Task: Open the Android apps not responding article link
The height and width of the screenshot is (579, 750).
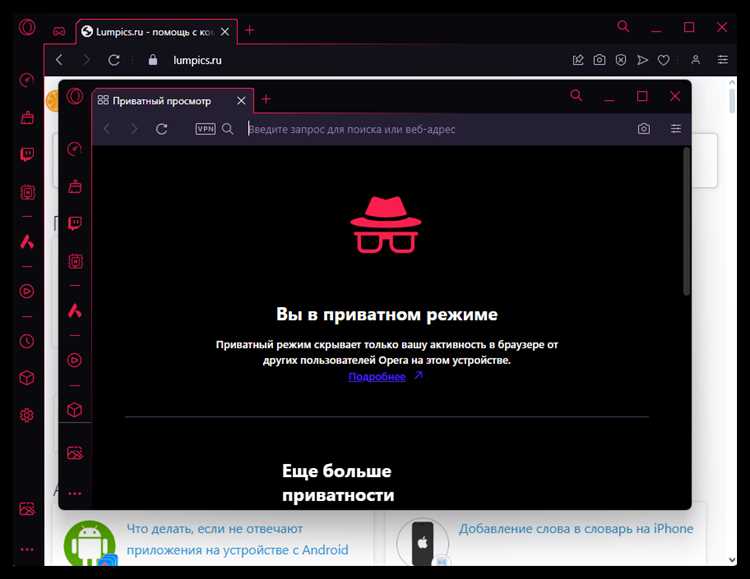Action: [237, 539]
